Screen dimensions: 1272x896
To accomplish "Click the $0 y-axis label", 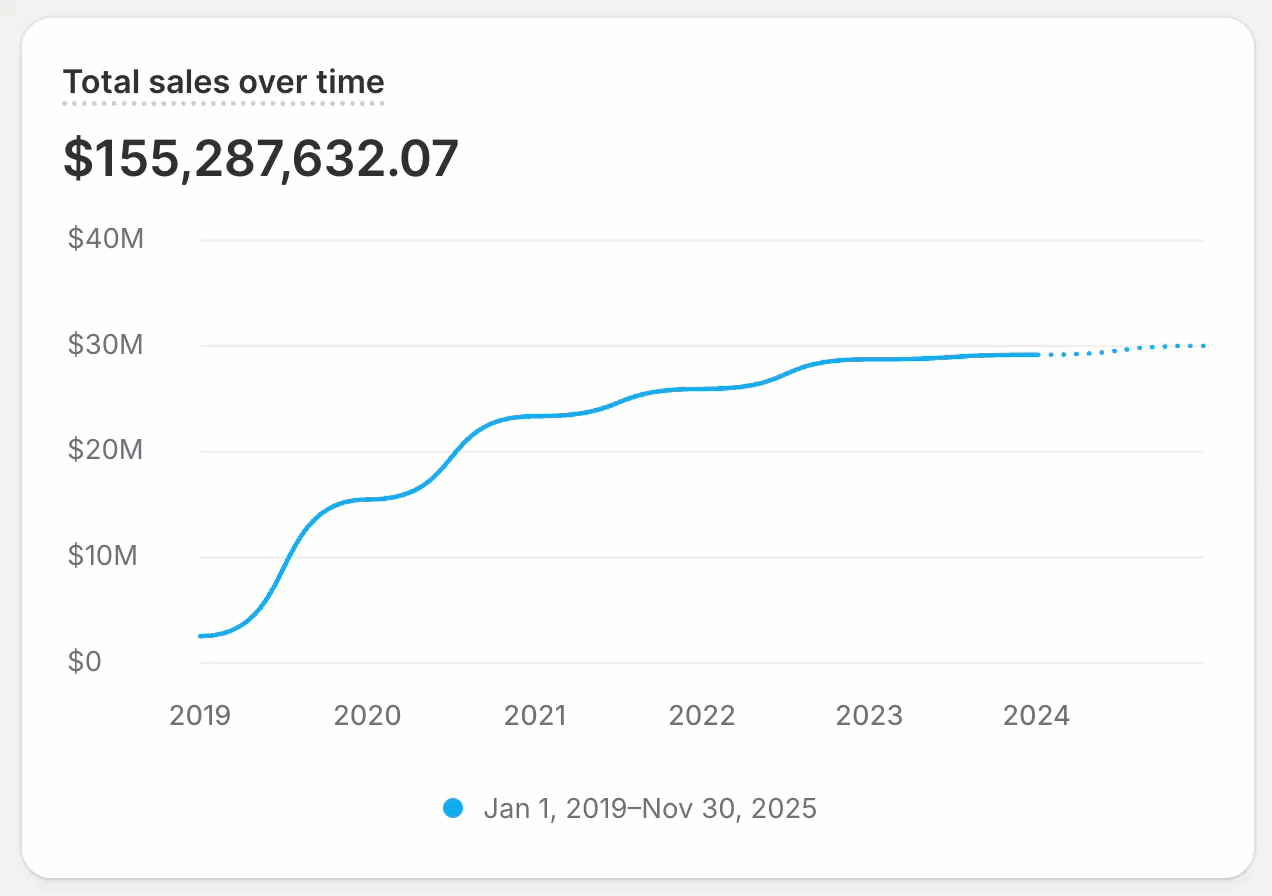I will click(x=85, y=662).
